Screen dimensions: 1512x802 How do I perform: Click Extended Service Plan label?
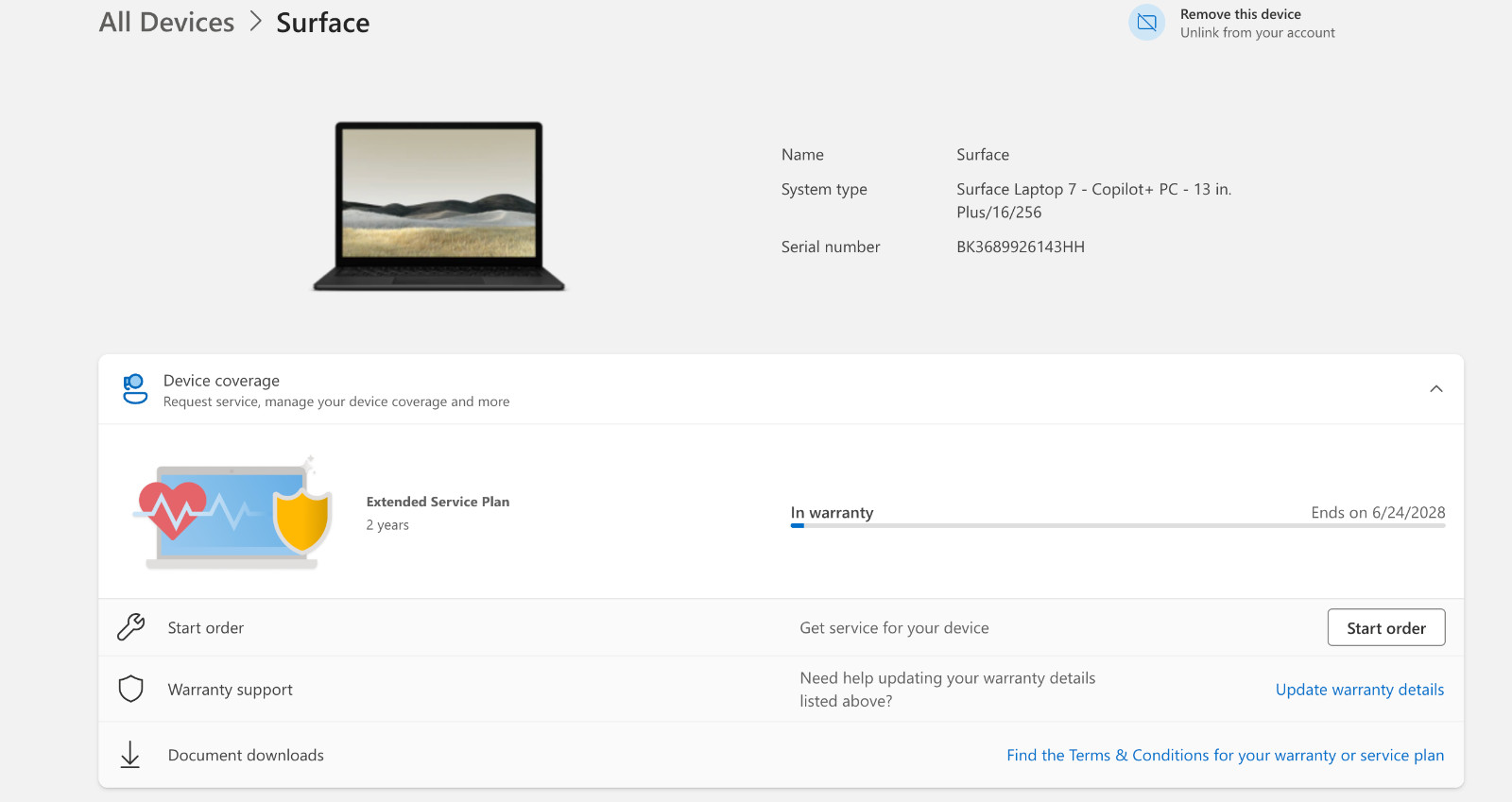438,502
